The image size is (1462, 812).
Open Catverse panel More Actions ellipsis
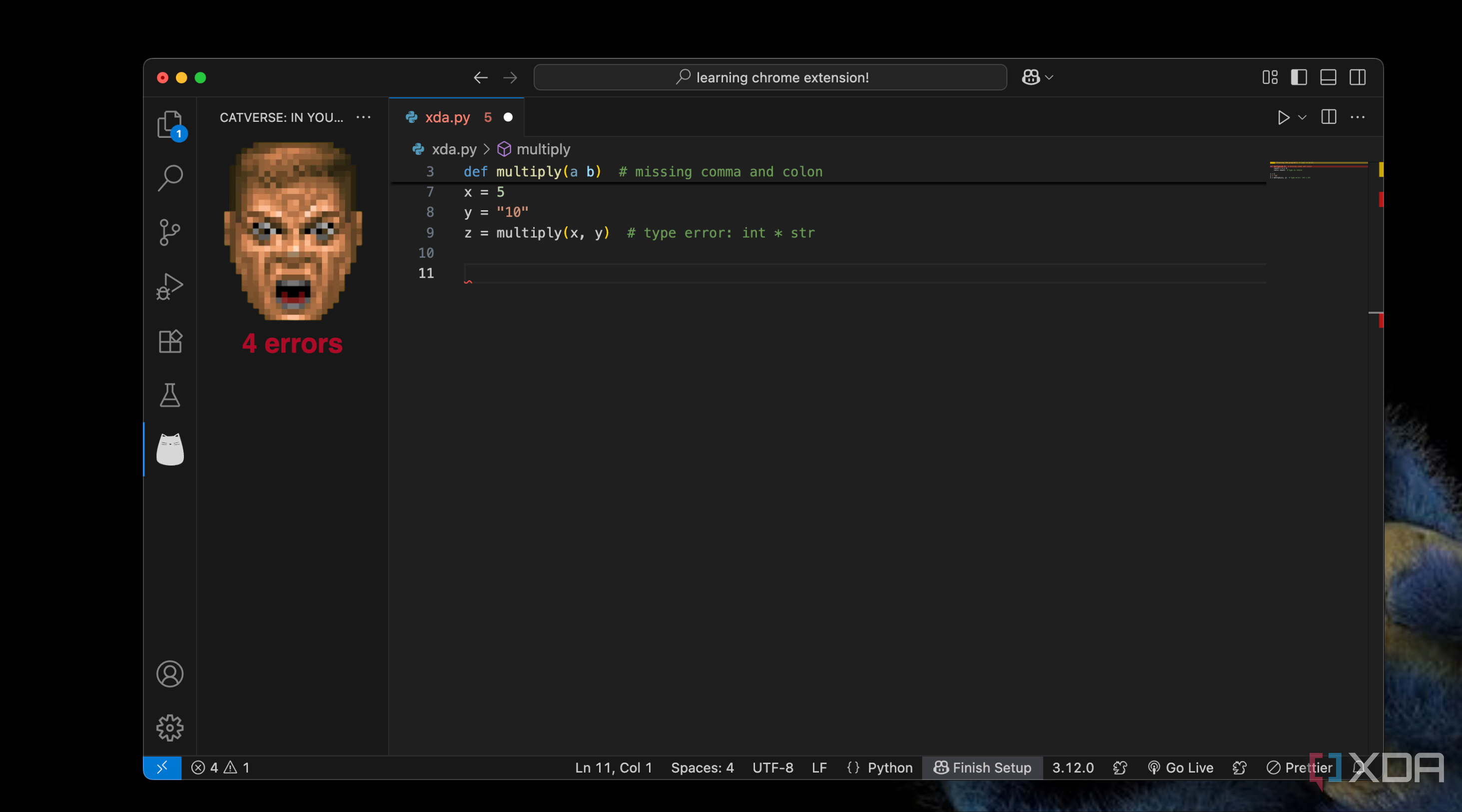pyautogui.click(x=363, y=117)
